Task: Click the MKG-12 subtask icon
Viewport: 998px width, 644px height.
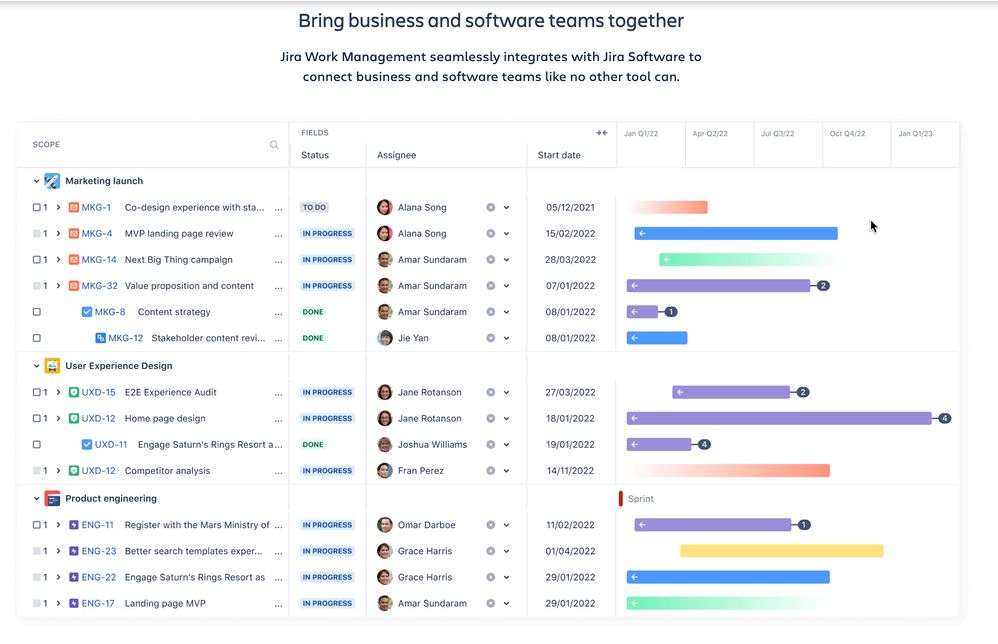Action: pos(100,338)
